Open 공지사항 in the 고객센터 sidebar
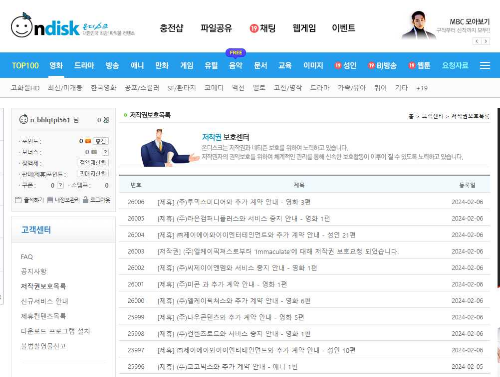500x377 pixels. tap(34, 271)
